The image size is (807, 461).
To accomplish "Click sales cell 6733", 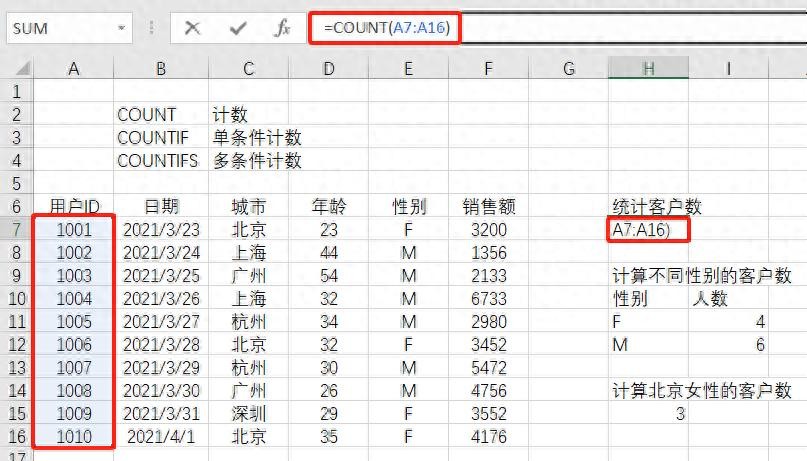I will click(488, 298).
